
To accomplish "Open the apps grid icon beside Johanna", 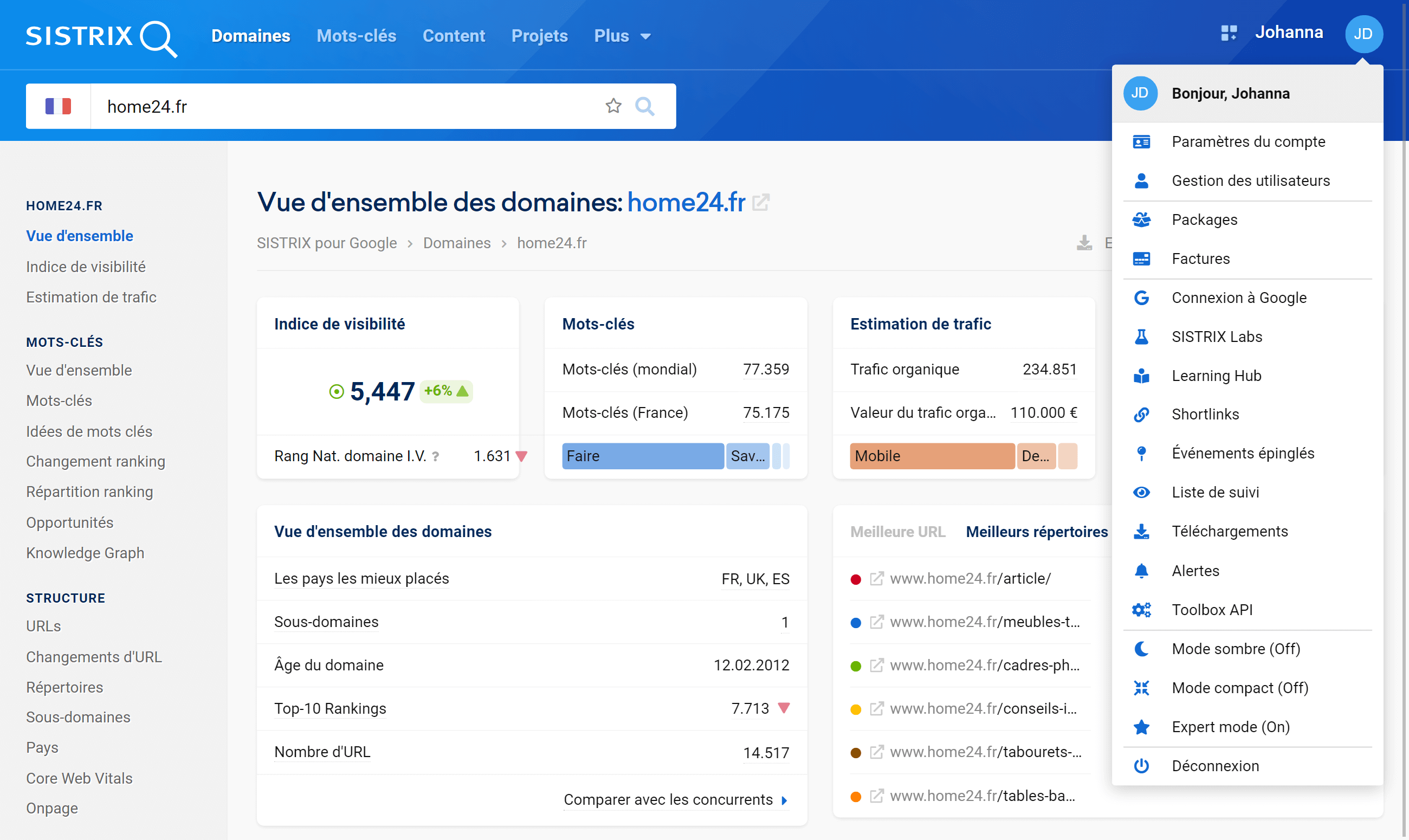I will coord(1229,33).
